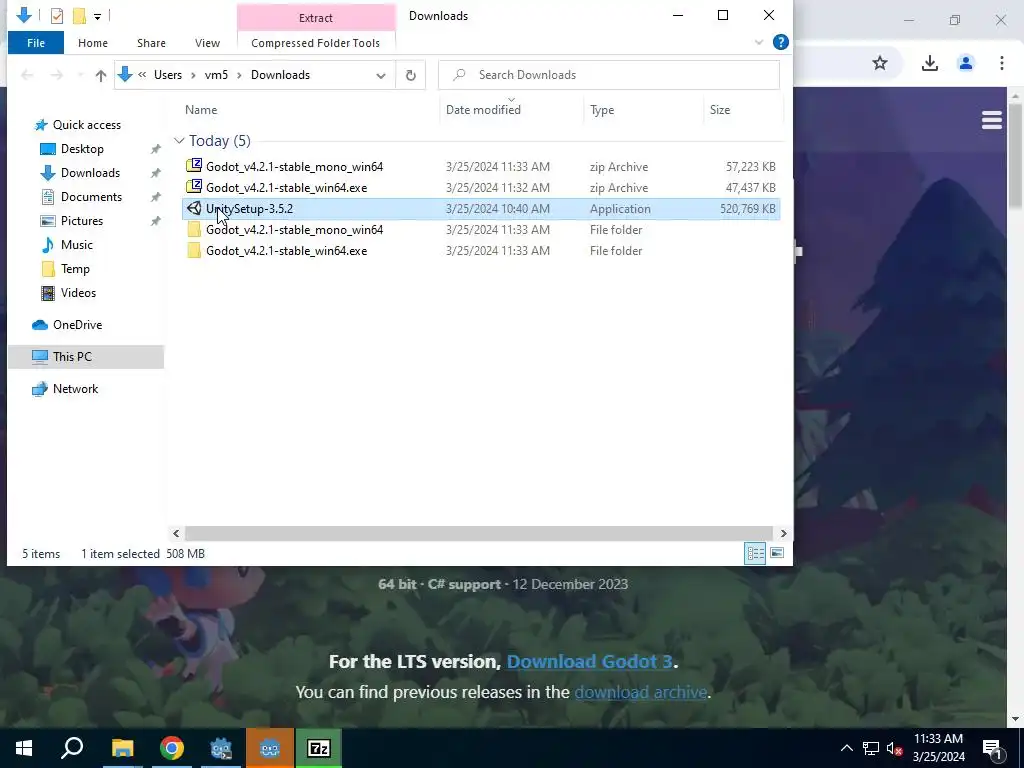Bookmark the page with Chrome's star icon
The width and height of the screenshot is (1024, 768).
[x=880, y=63]
